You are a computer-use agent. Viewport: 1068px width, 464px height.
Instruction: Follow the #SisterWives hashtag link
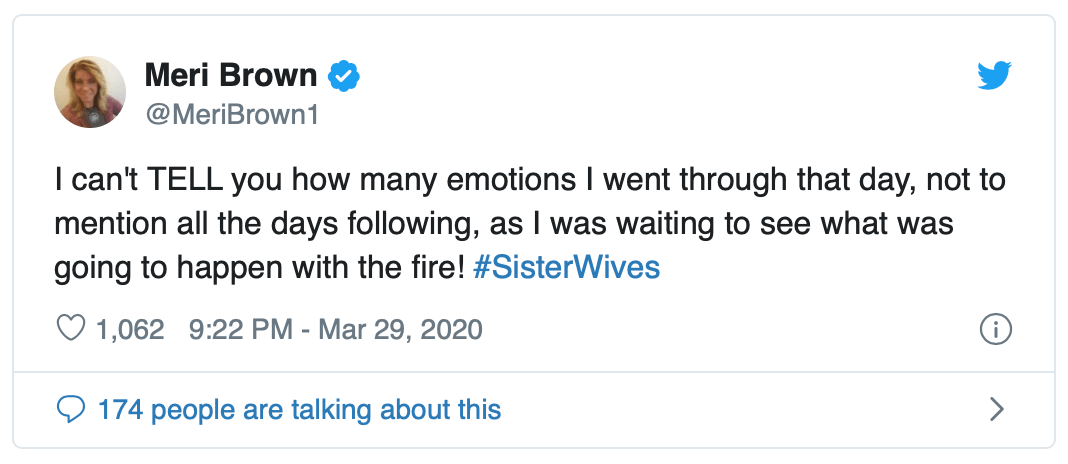565,269
